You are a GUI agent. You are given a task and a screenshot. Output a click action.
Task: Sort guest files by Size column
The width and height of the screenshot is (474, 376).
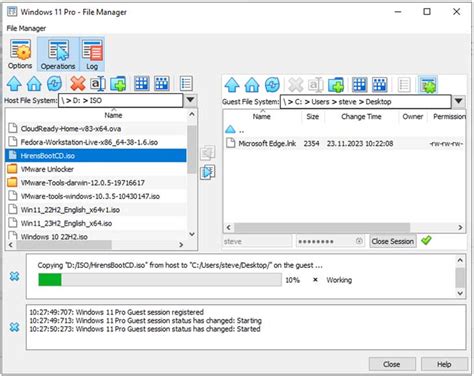pos(313,116)
